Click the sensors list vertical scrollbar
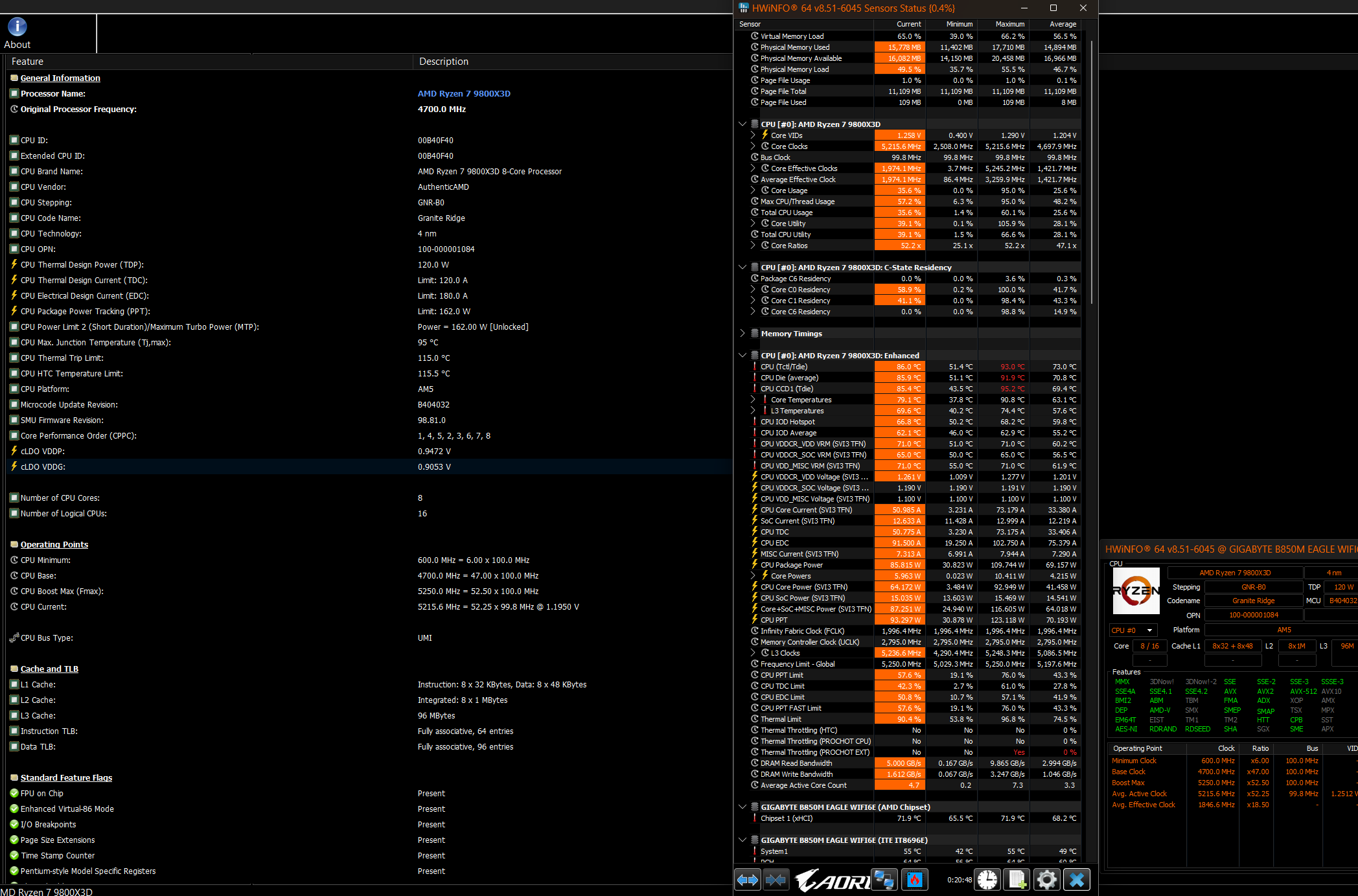The image size is (1358, 896). click(x=1092, y=172)
